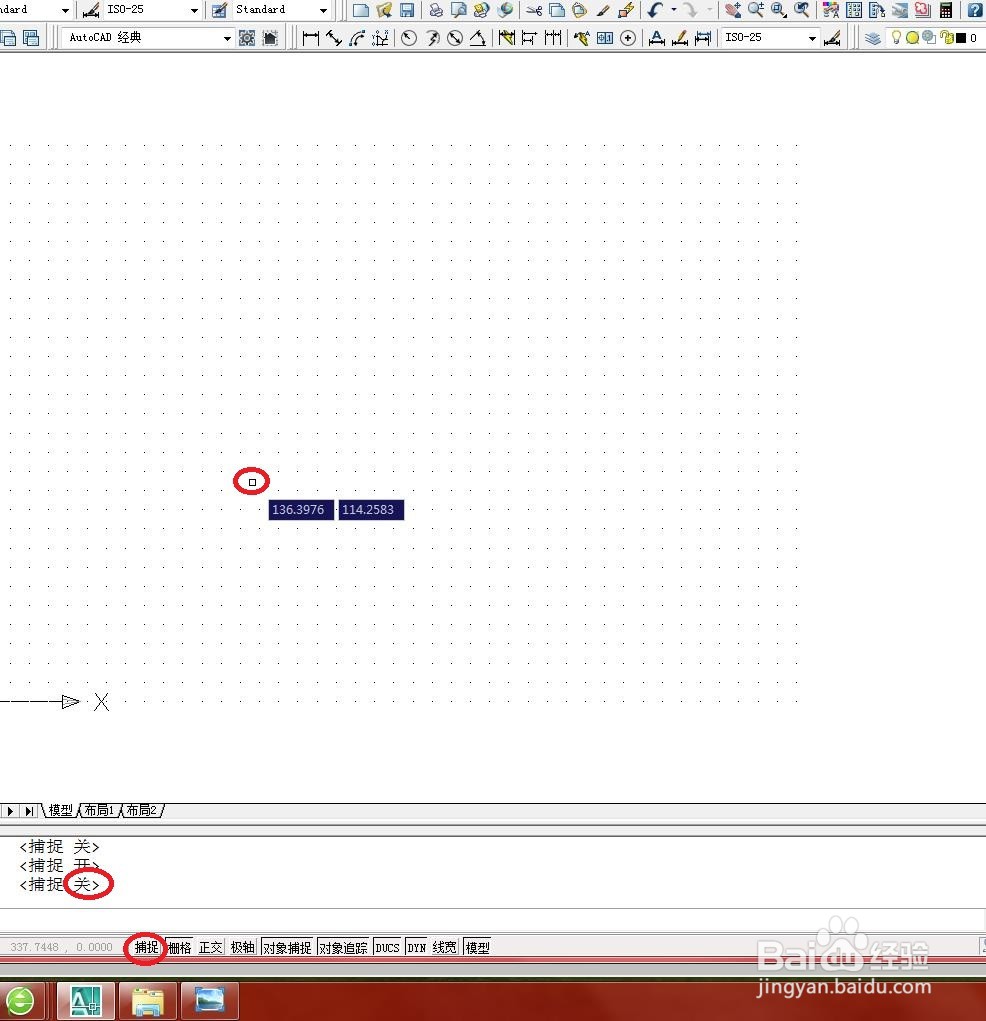
Task: Cut selection with the scissors icon
Action: click(534, 10)
